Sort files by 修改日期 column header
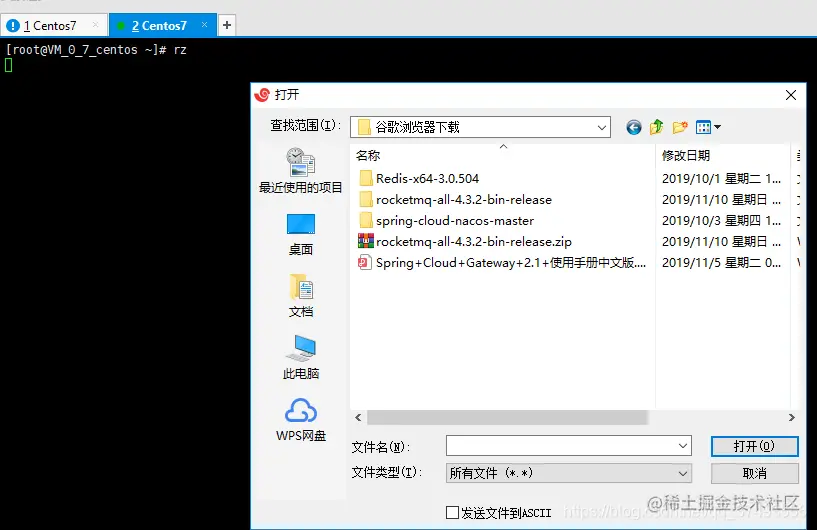This screenshot has height=530, width=817. (x=723, y=155)
